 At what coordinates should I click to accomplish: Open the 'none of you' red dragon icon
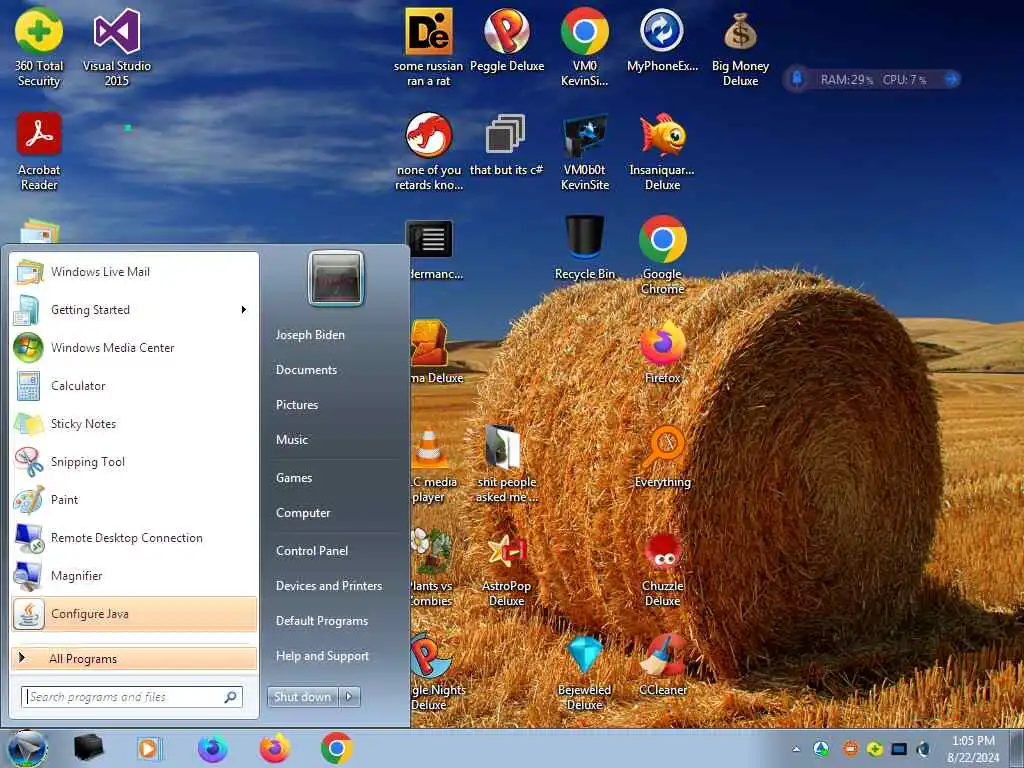point(428,152)
